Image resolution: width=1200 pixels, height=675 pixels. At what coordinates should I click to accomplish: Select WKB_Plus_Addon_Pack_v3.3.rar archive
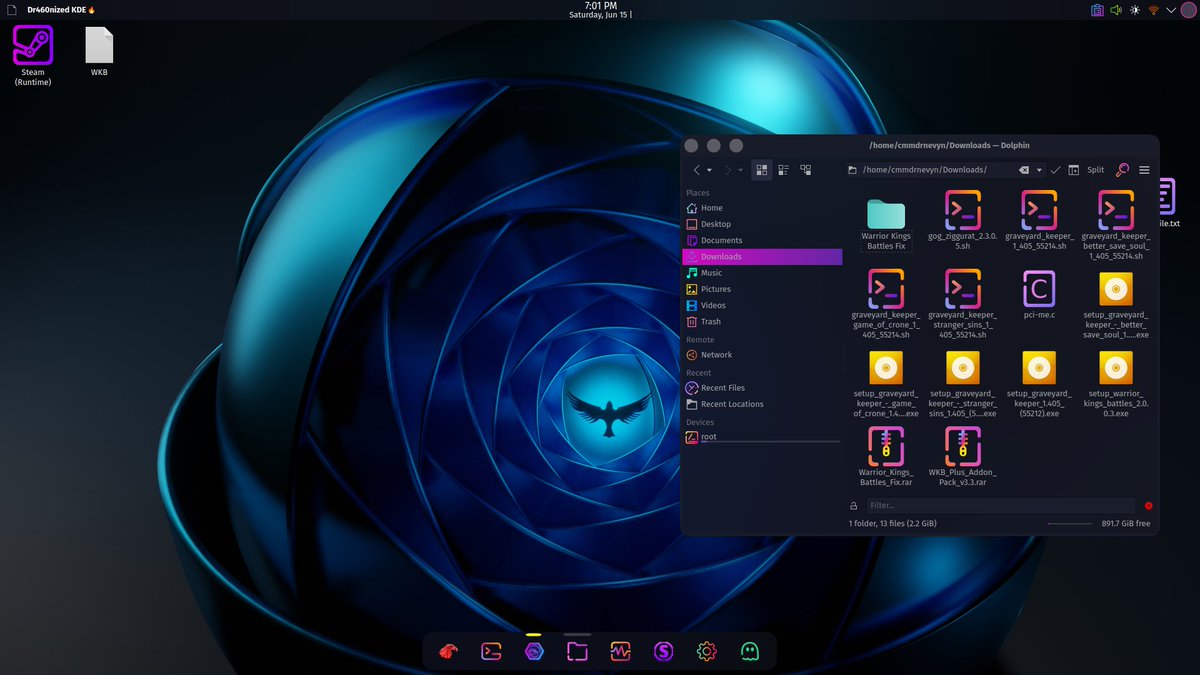click(963, 456)
